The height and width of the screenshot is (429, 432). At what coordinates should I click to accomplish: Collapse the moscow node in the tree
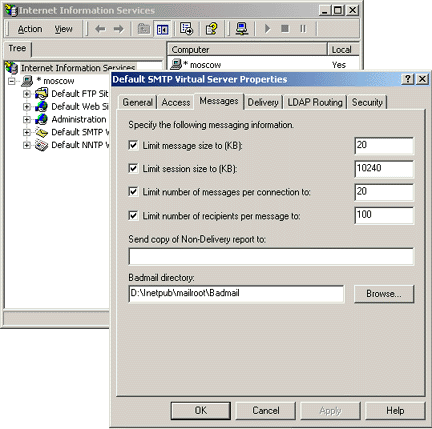12,81
